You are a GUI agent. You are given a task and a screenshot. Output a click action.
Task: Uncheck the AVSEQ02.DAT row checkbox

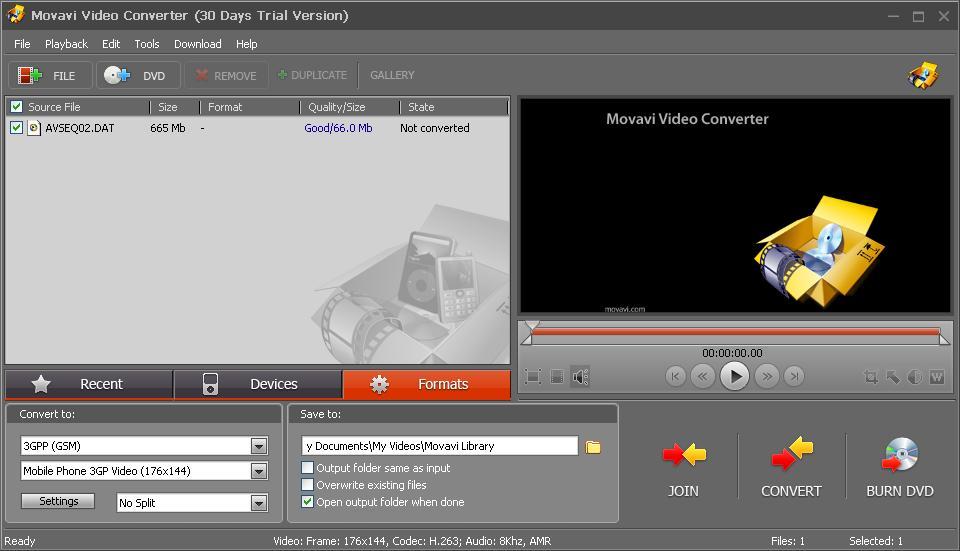coord(17,127)
